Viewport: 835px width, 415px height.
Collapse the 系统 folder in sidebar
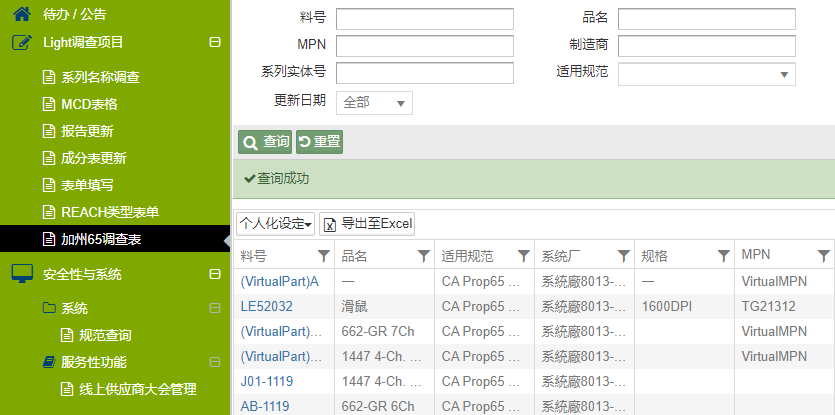[x=214, y=308]
